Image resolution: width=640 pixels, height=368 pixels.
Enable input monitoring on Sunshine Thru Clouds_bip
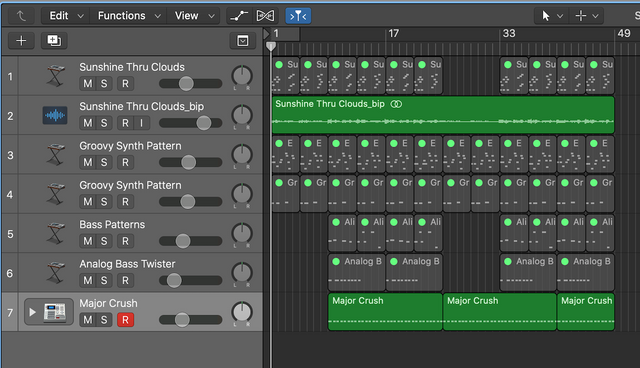pos(142,123)
